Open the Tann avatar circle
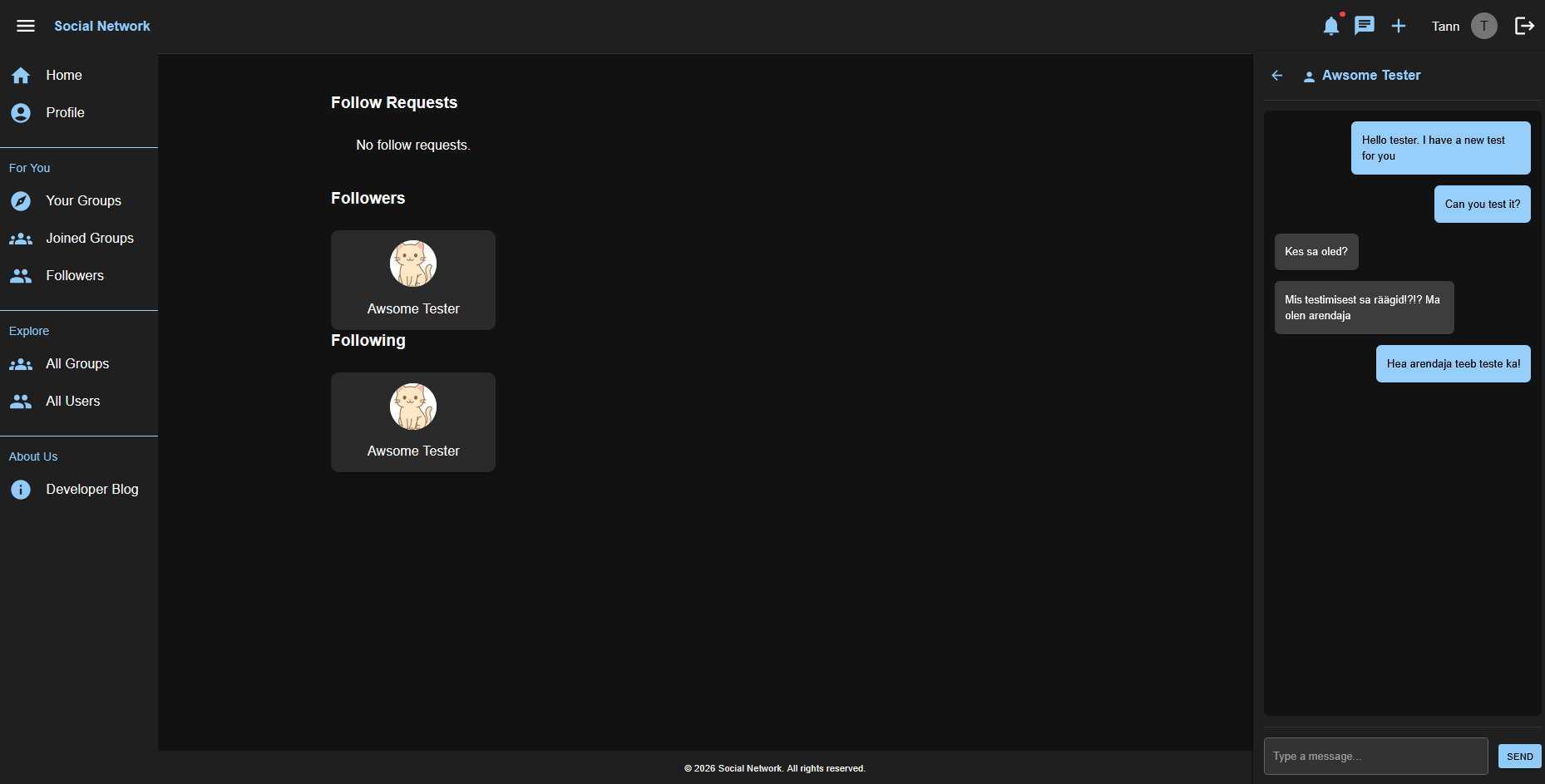The width and height of the screenshot is (1545, 784). pyautogui.click(x=1485, y=26)
